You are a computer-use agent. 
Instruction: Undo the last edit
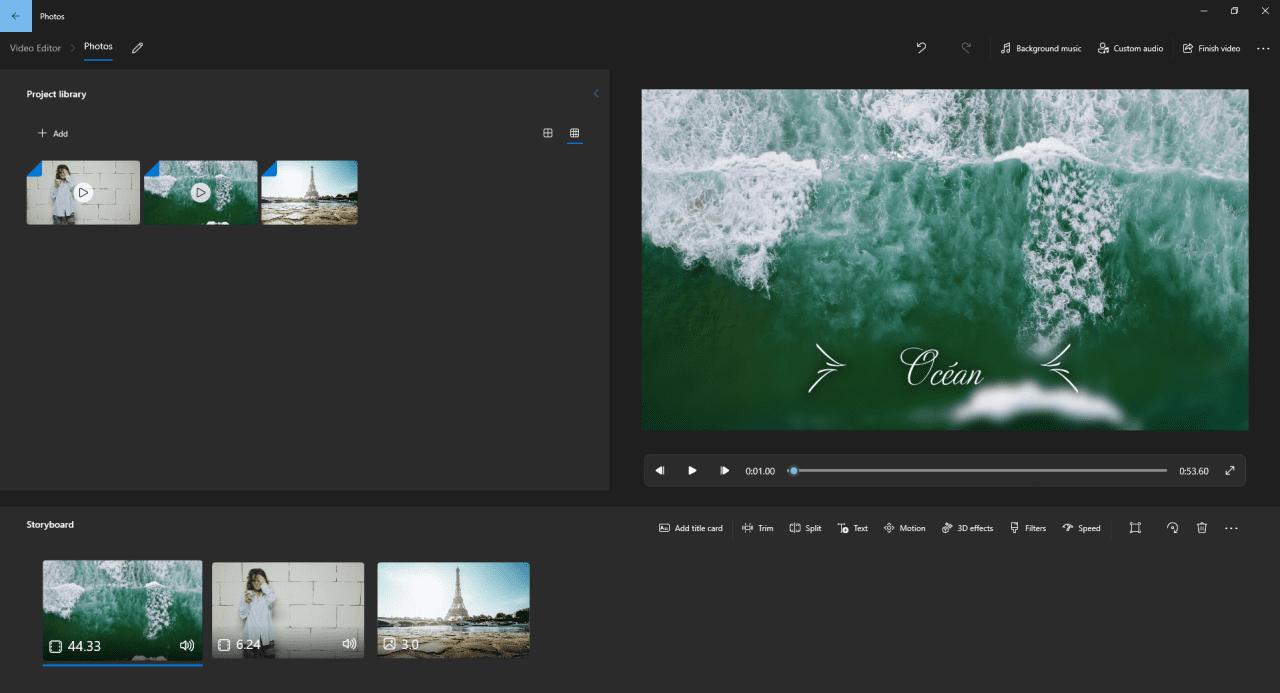click(x=921, y=48)
